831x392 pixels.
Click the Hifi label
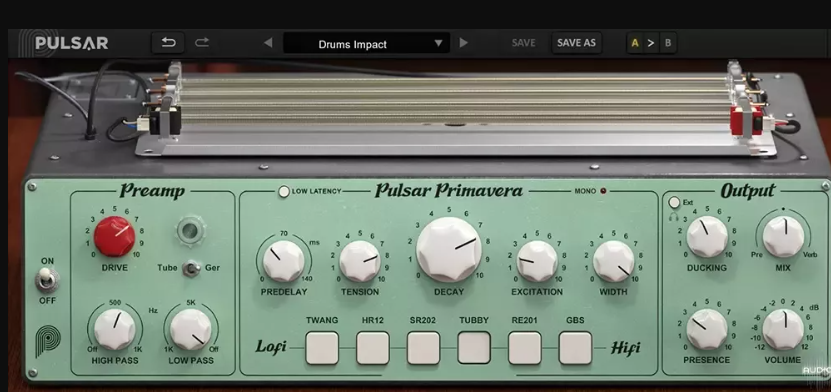625,348
